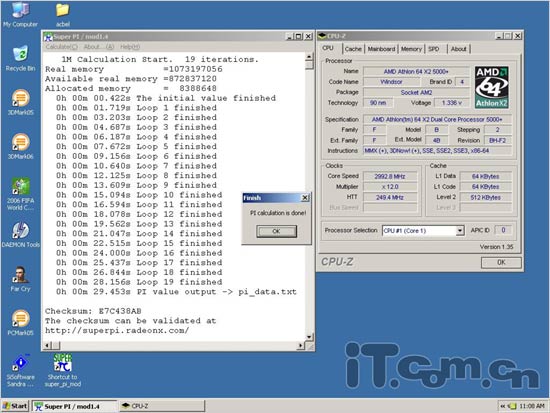Screen dimensions: 550x413
Task: Open the Help menu in Super PI
Action: tap(130, 47)
